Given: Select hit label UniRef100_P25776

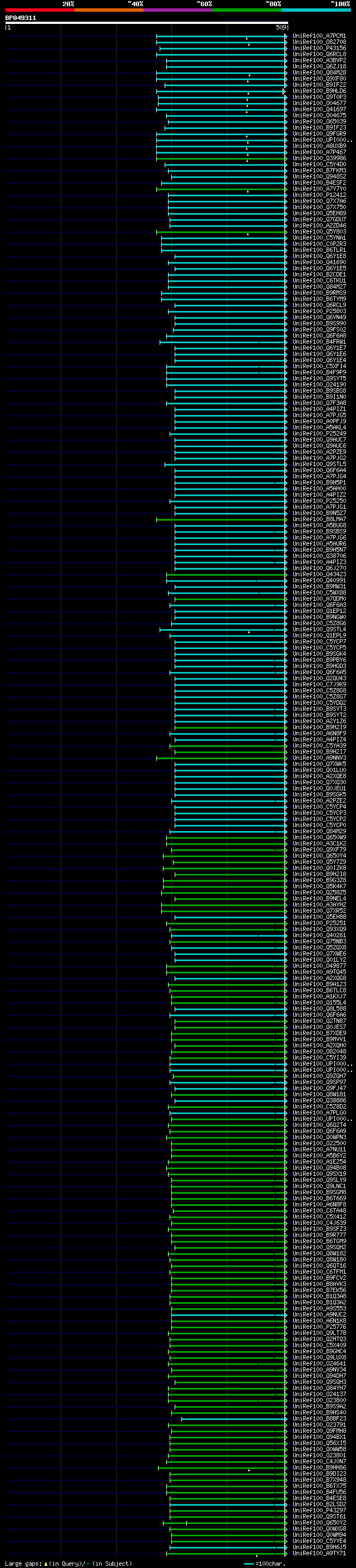Looking at the screenshot, I should tap(319, 1328).
